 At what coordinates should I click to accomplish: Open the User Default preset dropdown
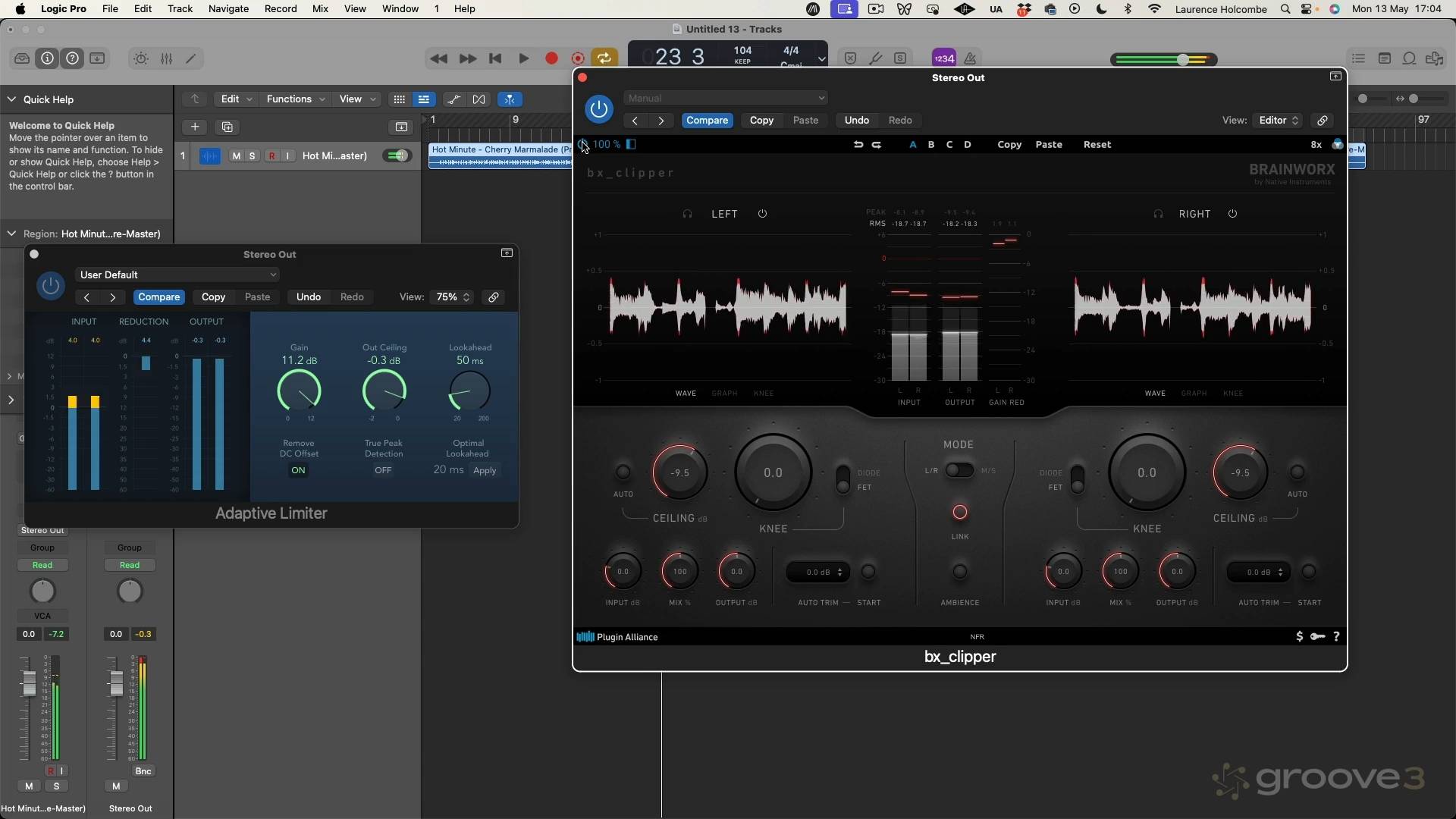coord(178,275)
